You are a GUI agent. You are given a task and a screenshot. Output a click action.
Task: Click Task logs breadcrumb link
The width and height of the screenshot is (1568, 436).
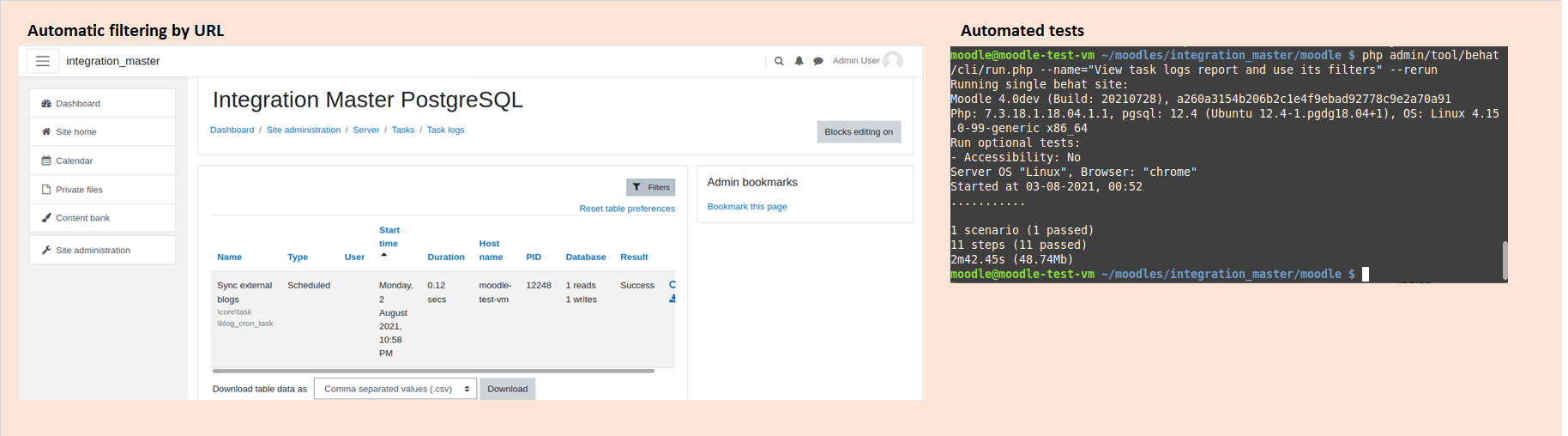(x=445, y=130)
